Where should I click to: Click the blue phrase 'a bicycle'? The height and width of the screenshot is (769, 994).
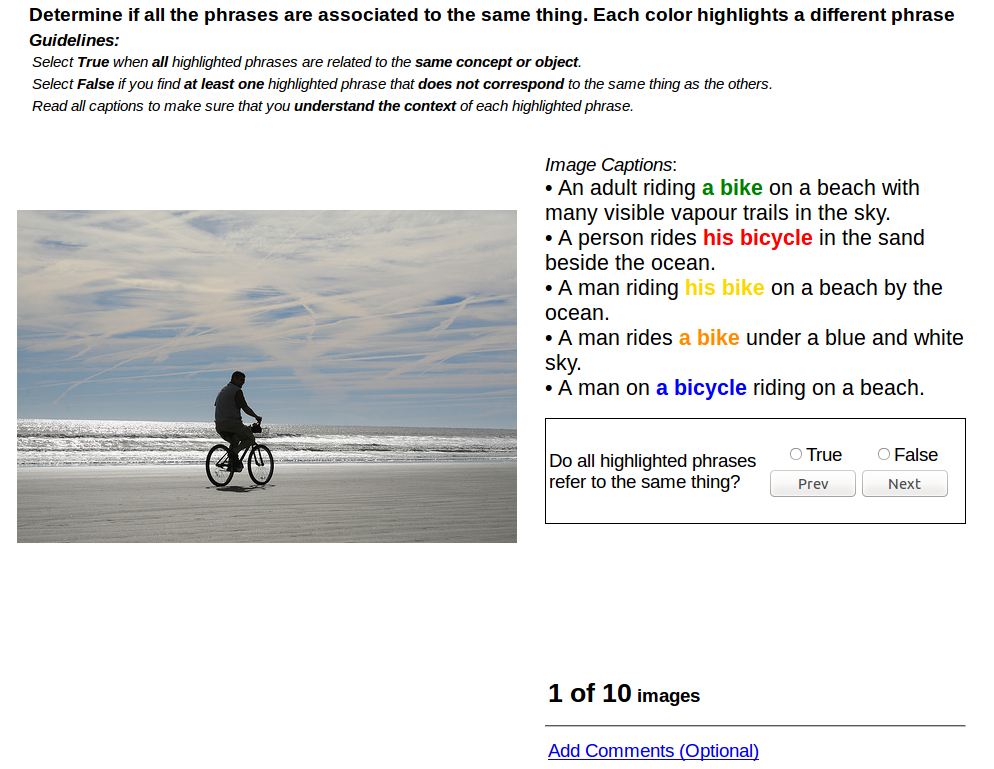(x=701, y=388)
